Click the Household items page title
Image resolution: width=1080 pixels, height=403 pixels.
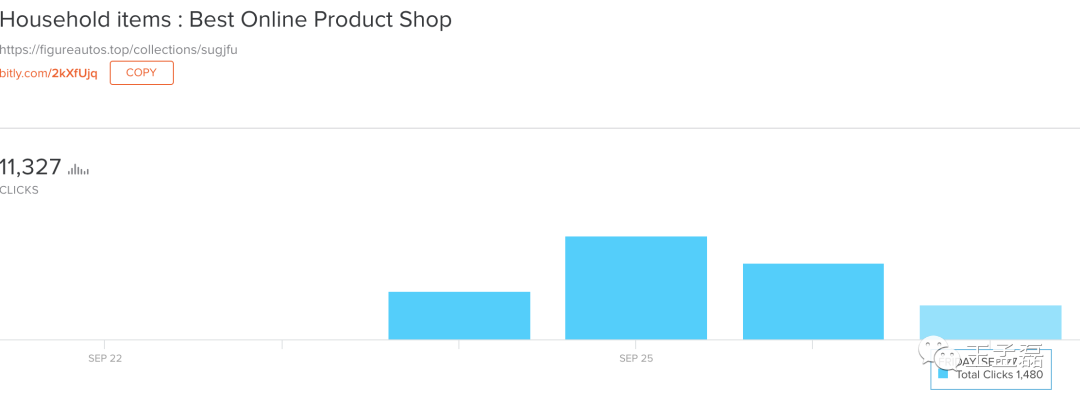(226, 19)
